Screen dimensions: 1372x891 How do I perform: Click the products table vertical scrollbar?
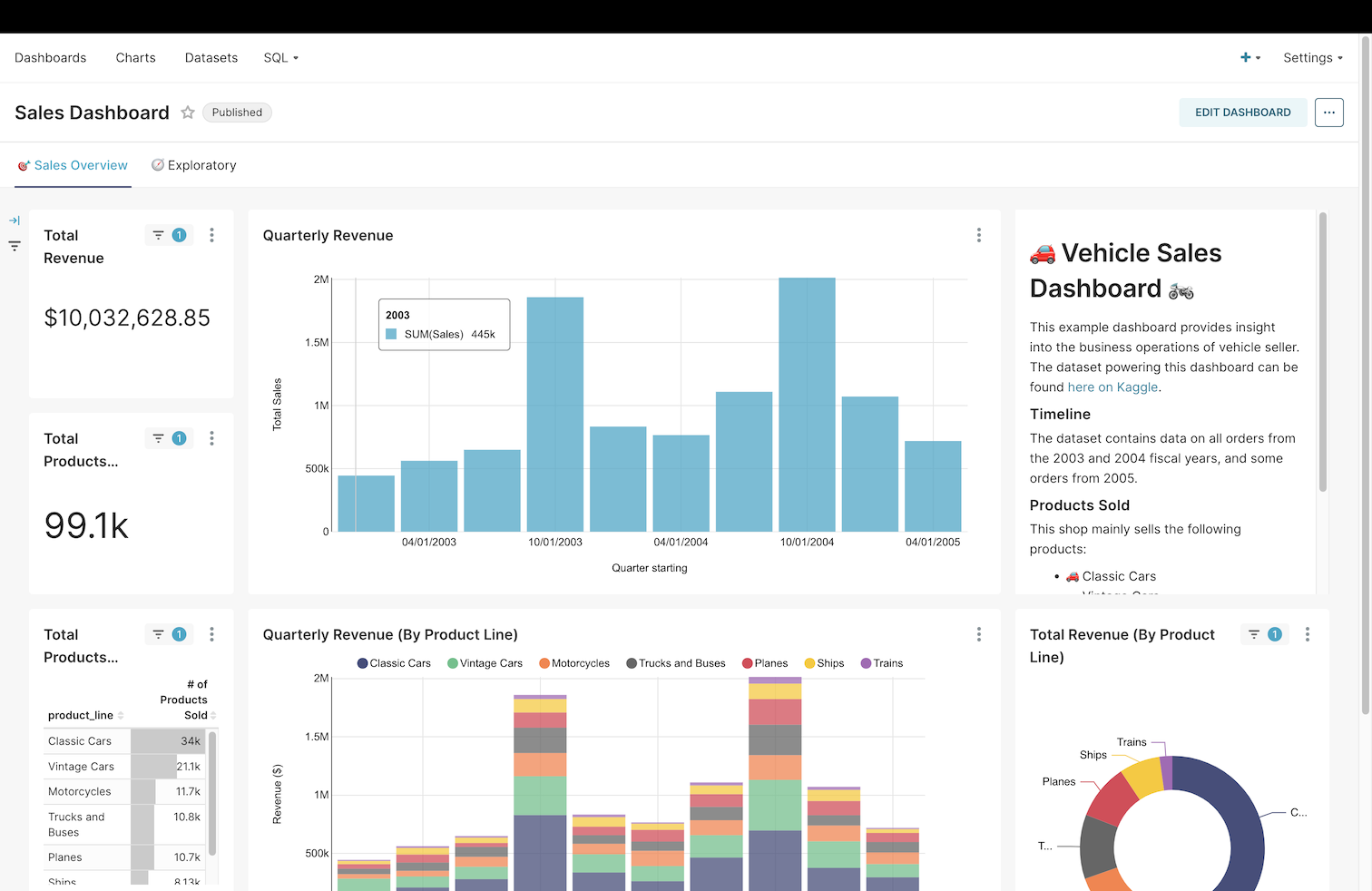212,794
